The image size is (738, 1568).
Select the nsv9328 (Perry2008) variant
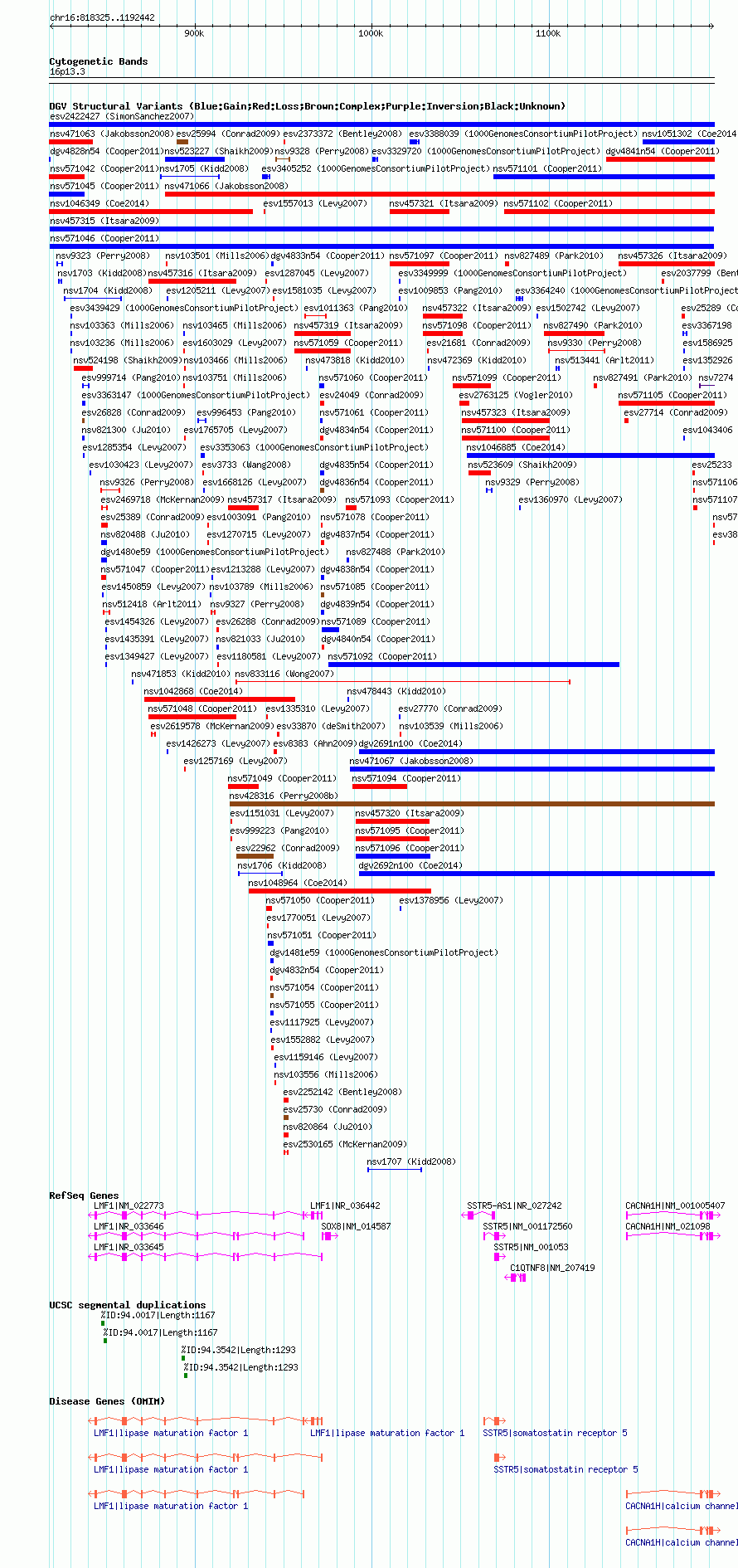click(322, 151)
